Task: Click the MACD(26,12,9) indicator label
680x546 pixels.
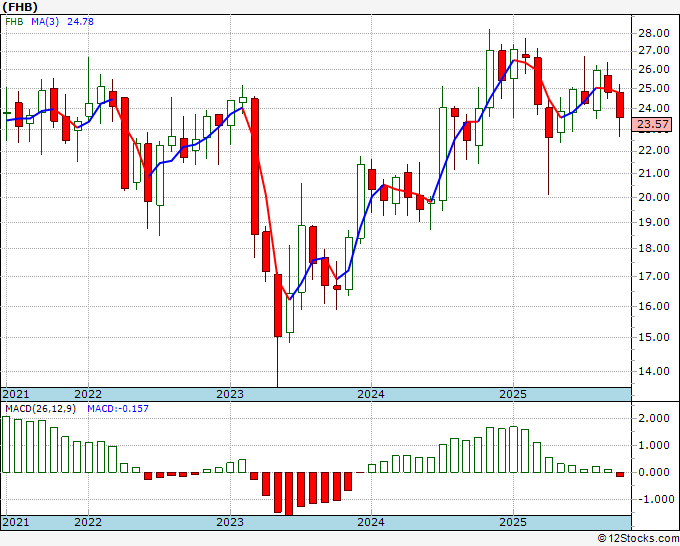Action: (40, 409)
